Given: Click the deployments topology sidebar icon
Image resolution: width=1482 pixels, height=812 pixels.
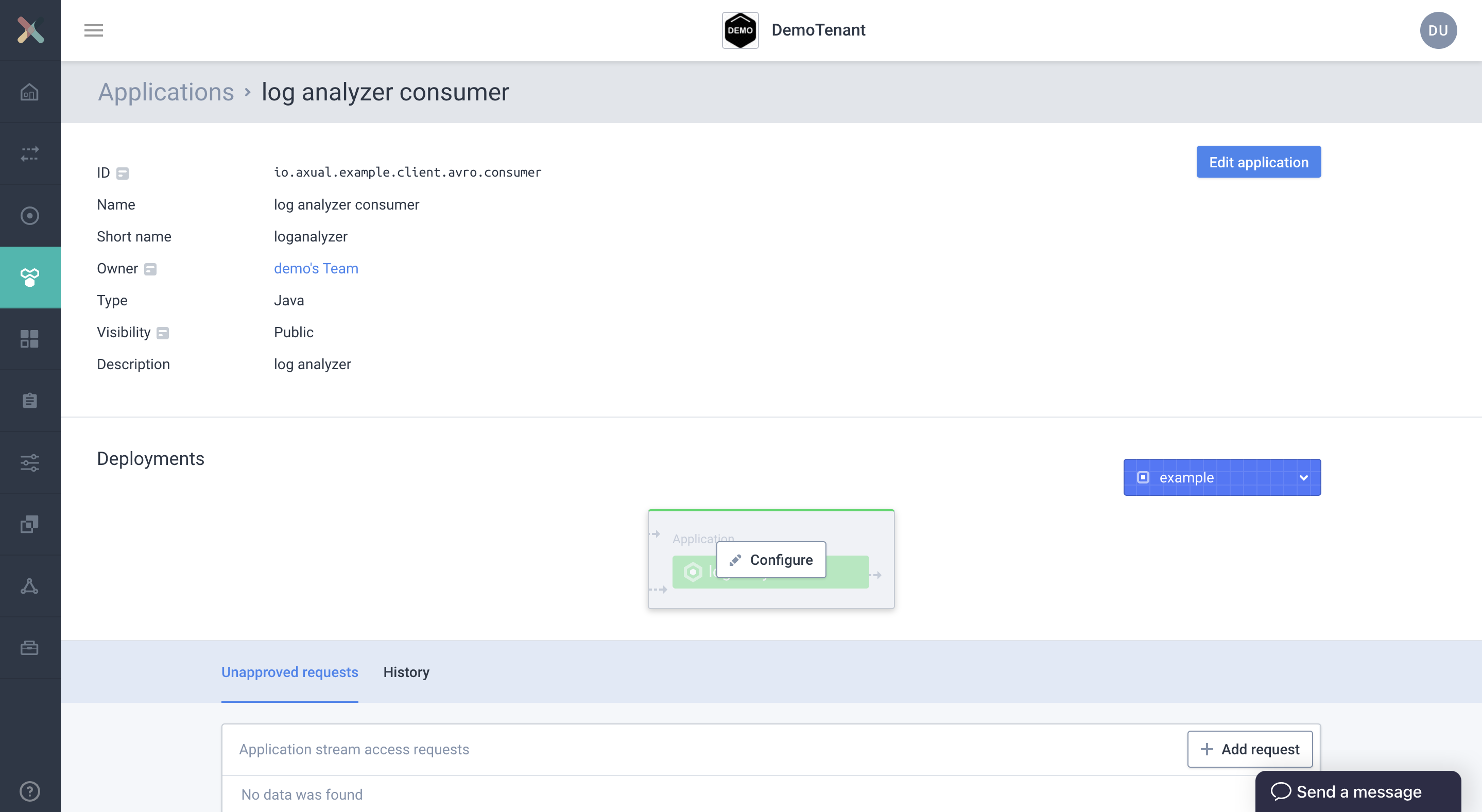Looking at the screenshot, I should tap(29, 585).
